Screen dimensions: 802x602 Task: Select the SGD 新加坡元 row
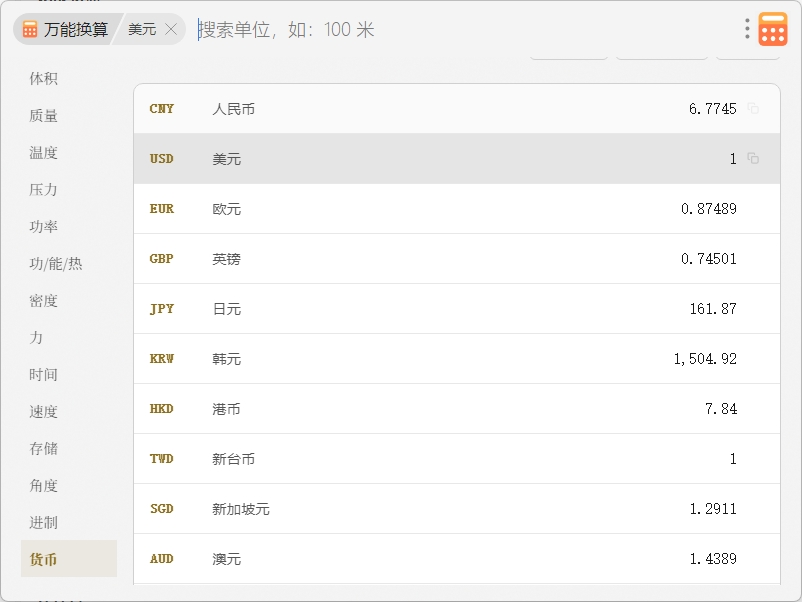pyautogui.click(x=457, y=509)
